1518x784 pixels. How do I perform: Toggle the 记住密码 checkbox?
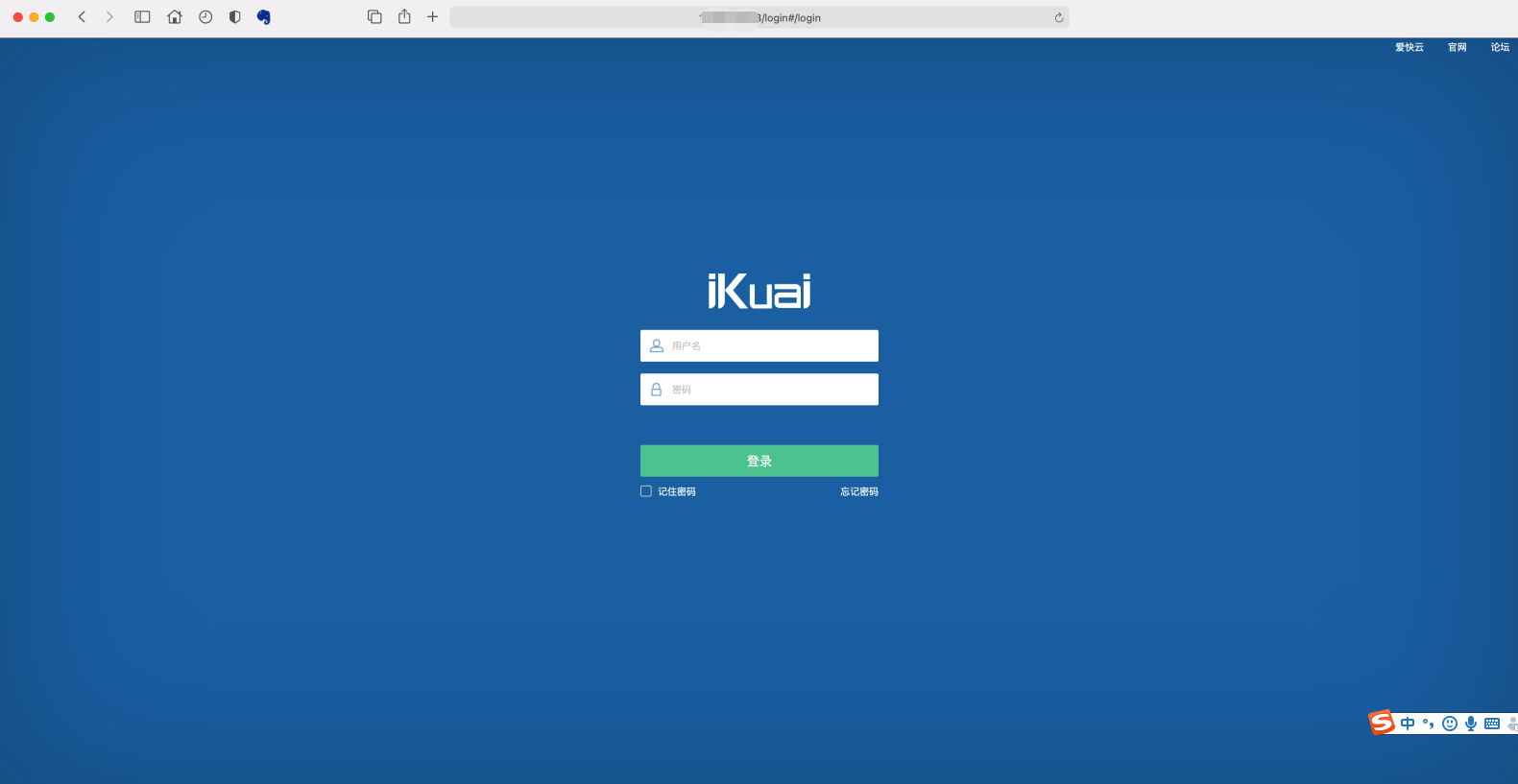point(646,491)
